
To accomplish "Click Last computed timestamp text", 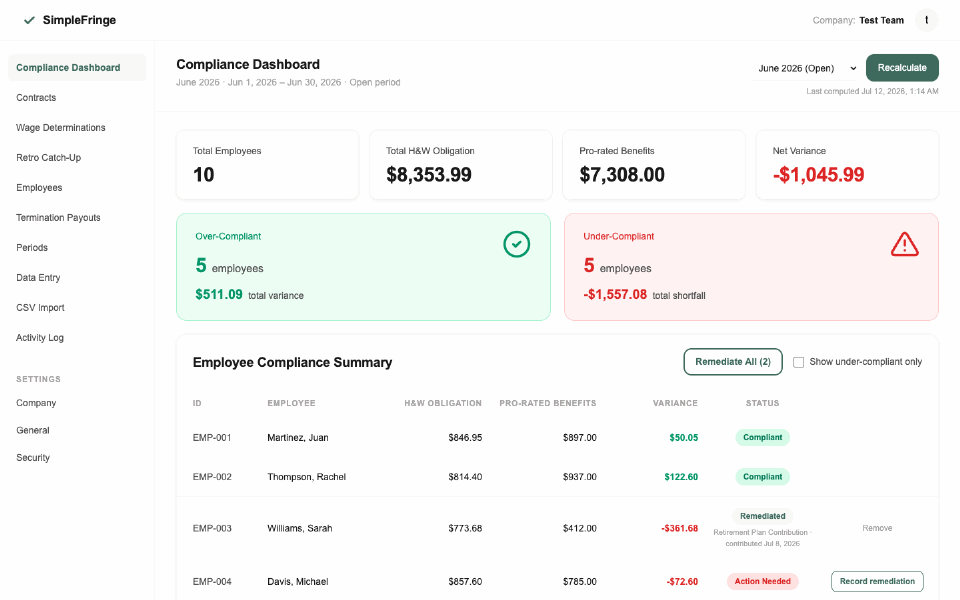I will point(872,91).
